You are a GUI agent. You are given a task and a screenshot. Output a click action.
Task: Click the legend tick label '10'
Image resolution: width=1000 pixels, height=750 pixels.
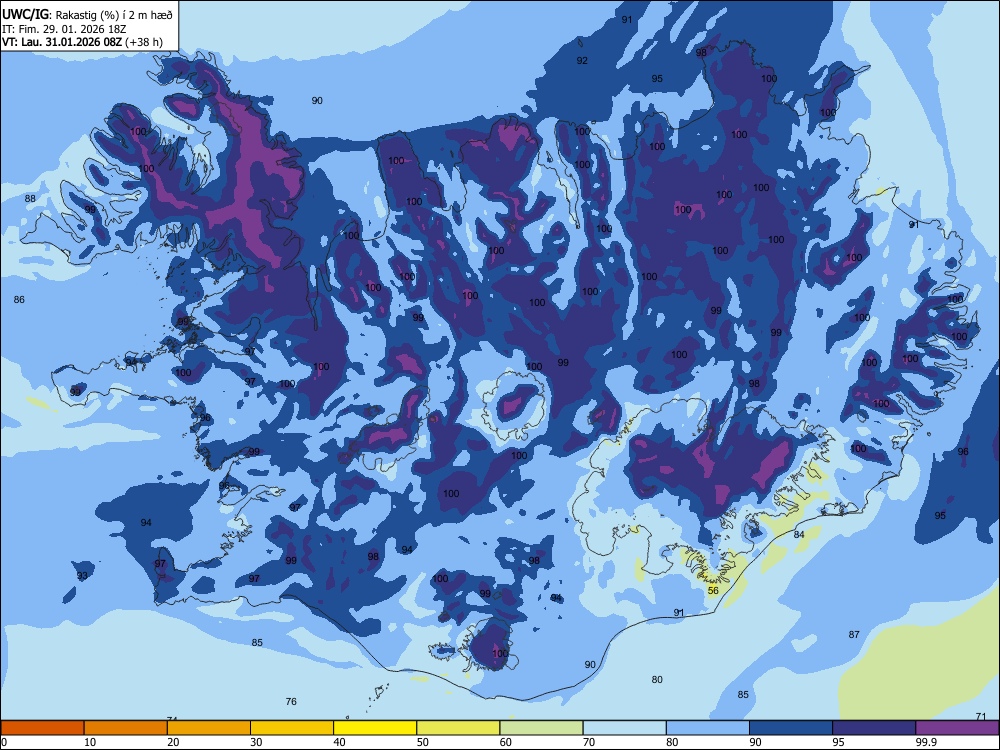90,742
